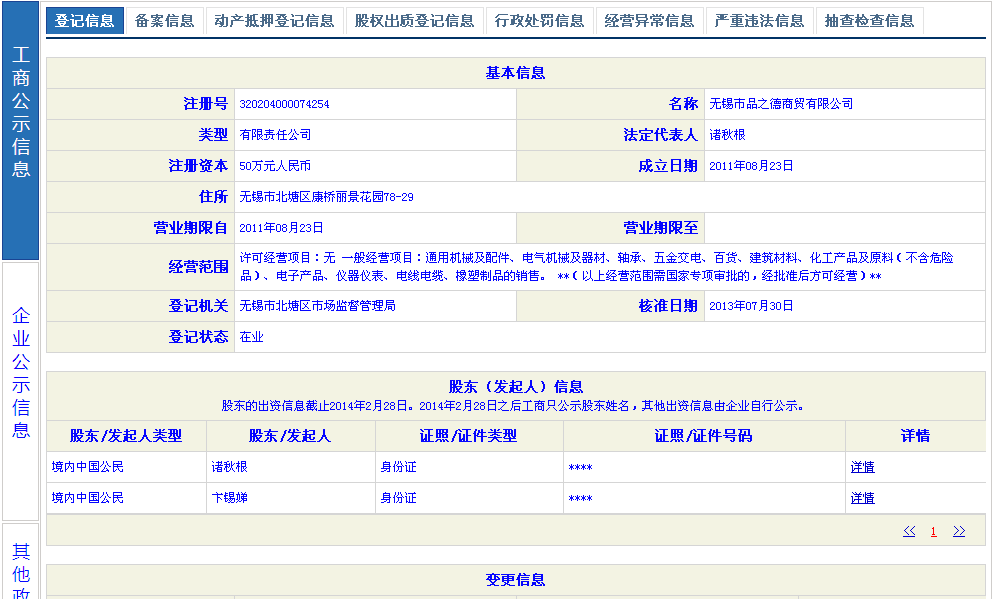The width and height of the screenshot is (993, 599).
Task: Open 详情 link for shareholder 诸秋根
Action: [x=862, y=467]
